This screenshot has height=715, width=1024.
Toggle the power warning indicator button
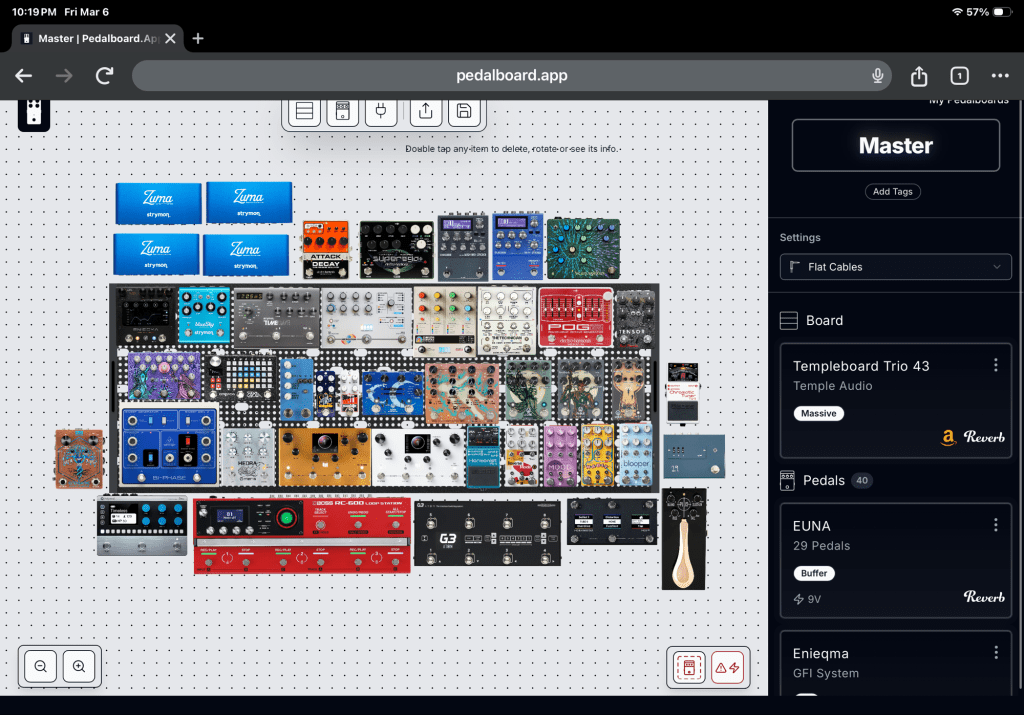[x=727, y=667]
